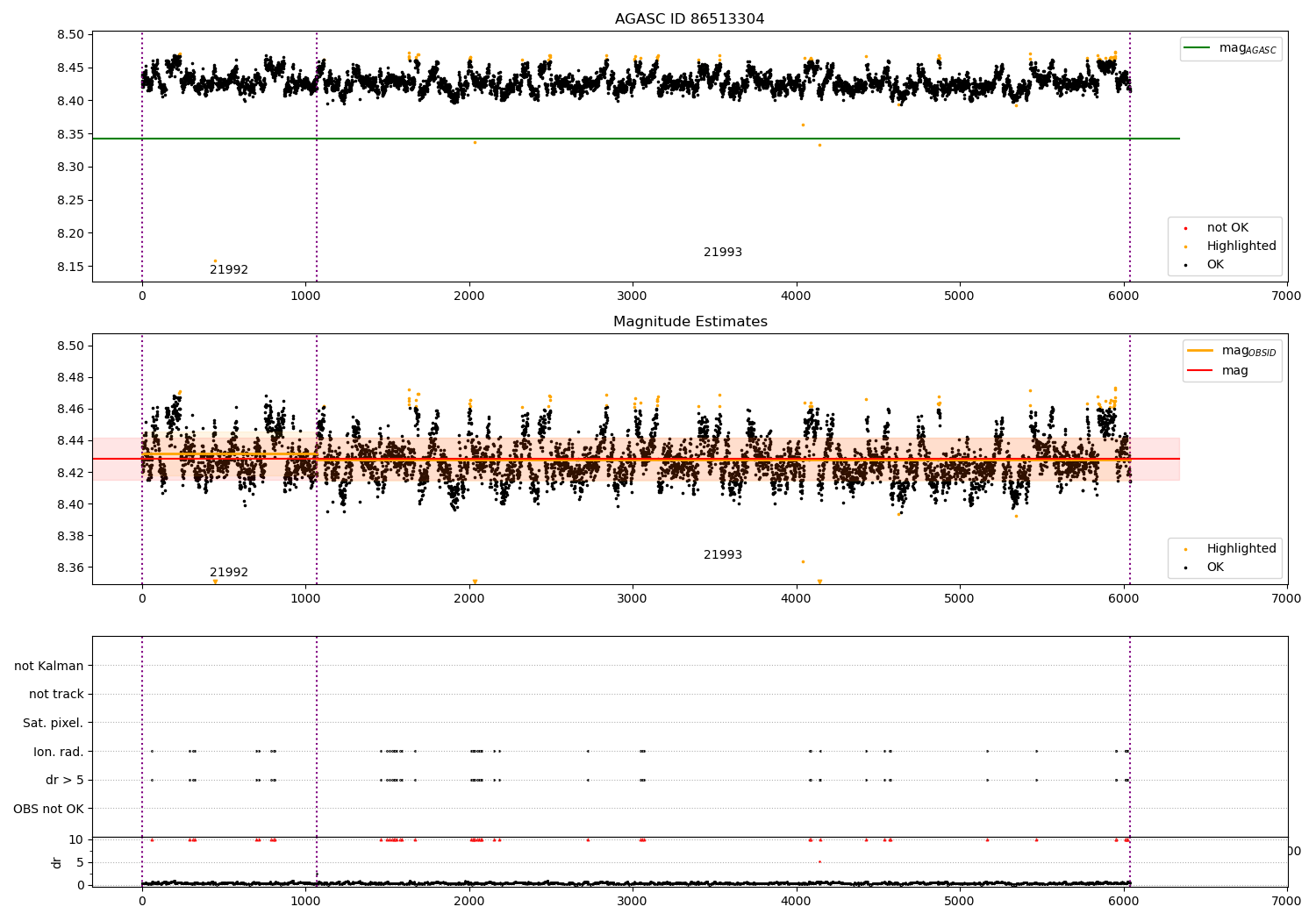Click the 8.15 y-axis tick in top plot
The height and width of the screenshot is (921, 1316).
[69, 267]
